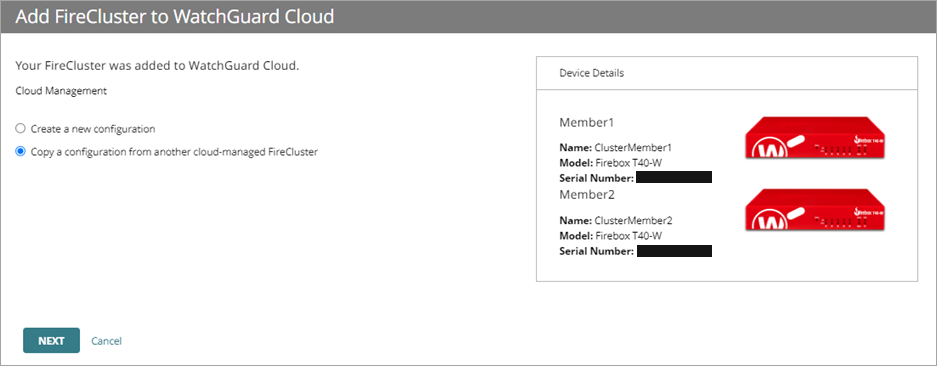Click the NEXT button
Screen dimensions: 937x366
pyautogui.click(x=51, y=341)
